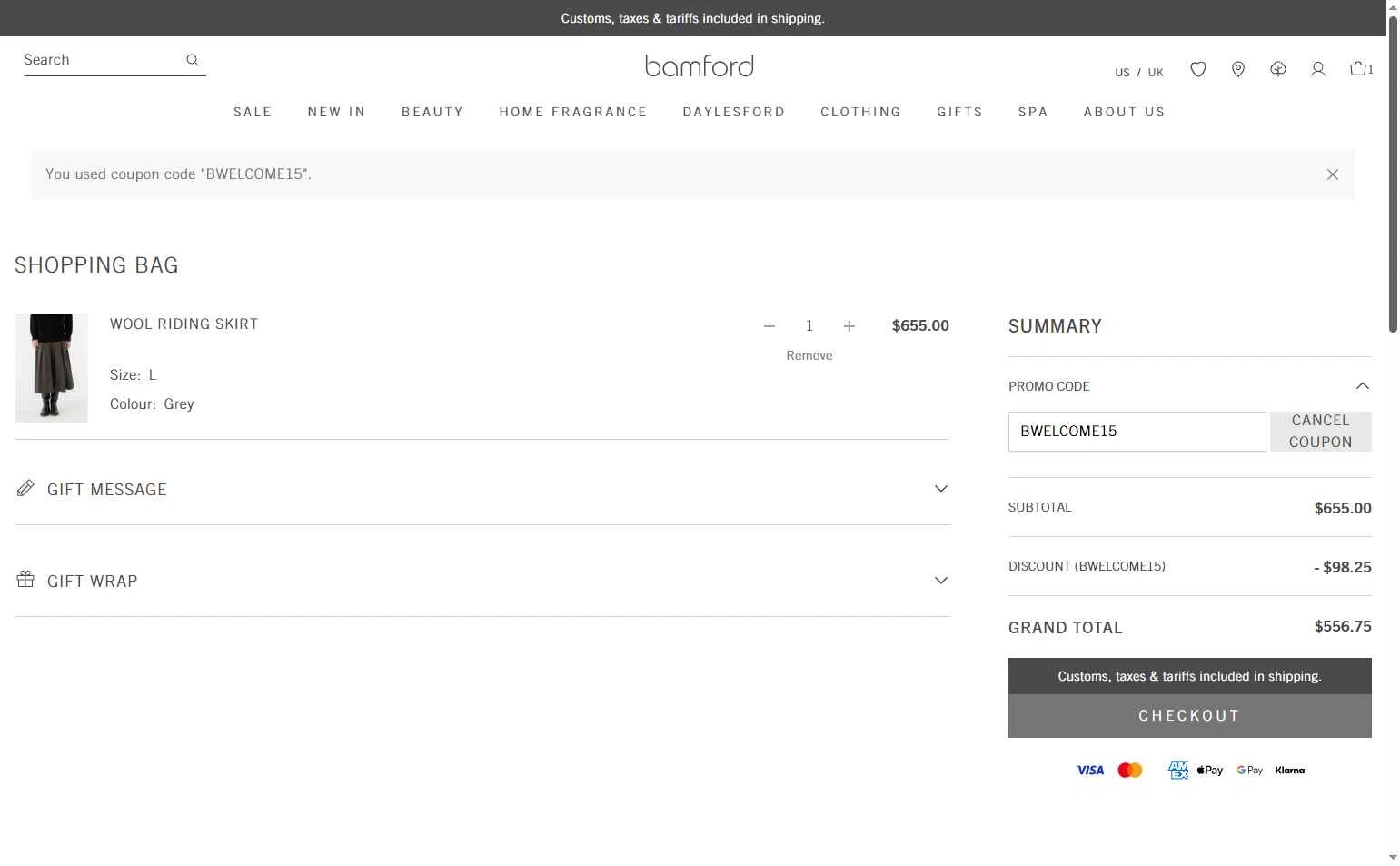The height and width of the screenshot is (866, 1400).
Task: Open the wishlist heart icon
Action: (x=1198, y=69)
